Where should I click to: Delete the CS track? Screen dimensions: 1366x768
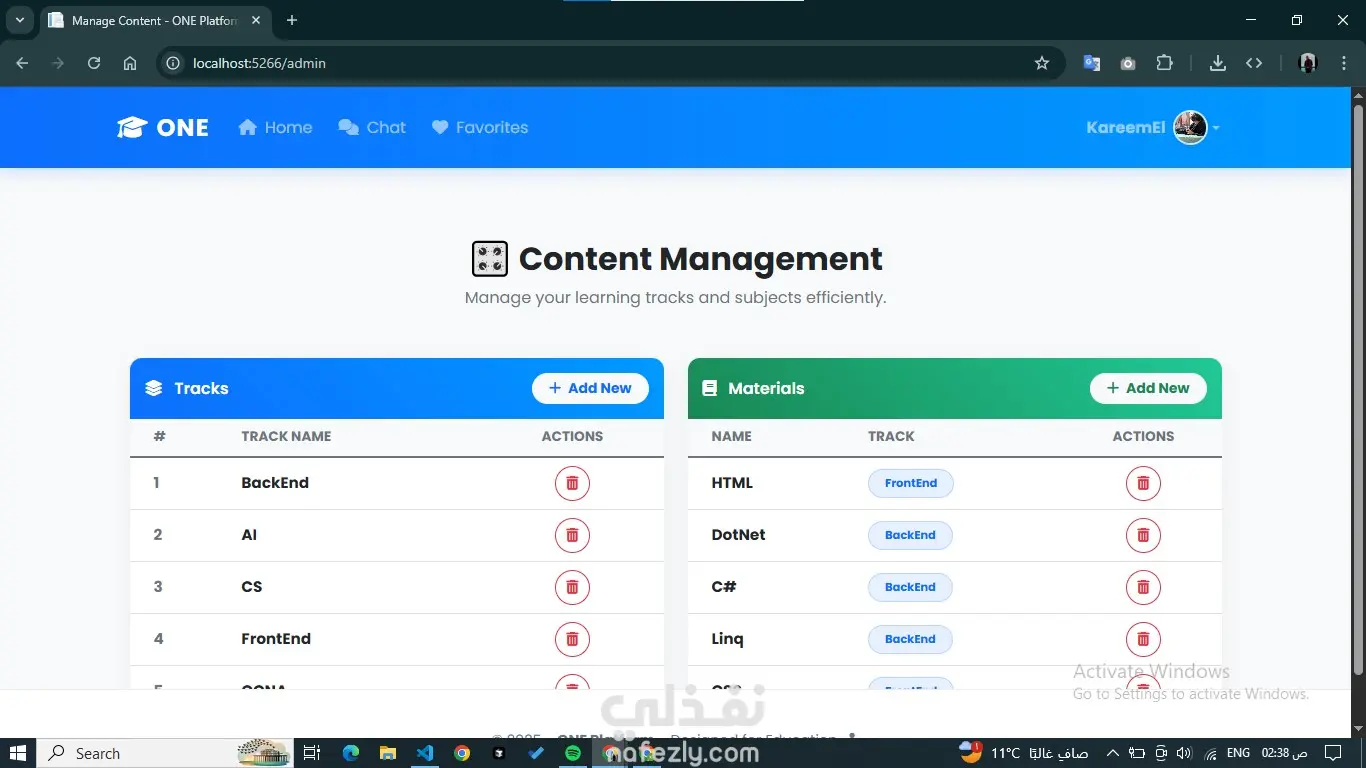click(x=572, y=587)
